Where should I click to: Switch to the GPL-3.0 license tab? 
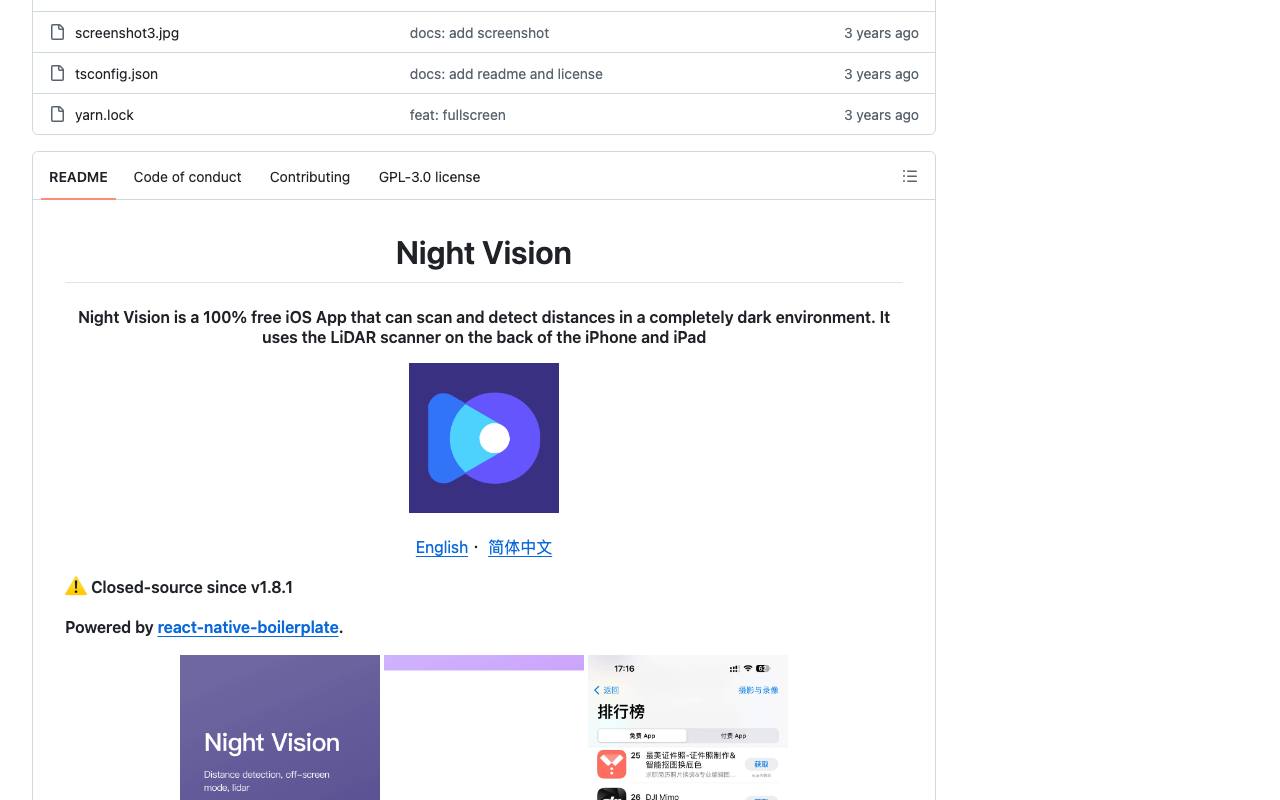[x=429, y=177]
